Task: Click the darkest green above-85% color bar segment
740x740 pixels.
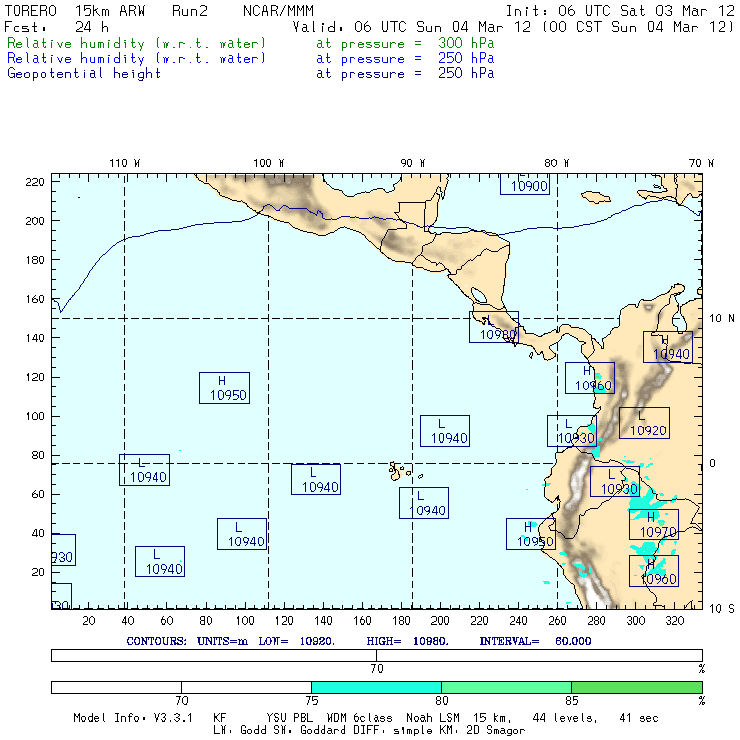Action: click(x=637, y=687)
